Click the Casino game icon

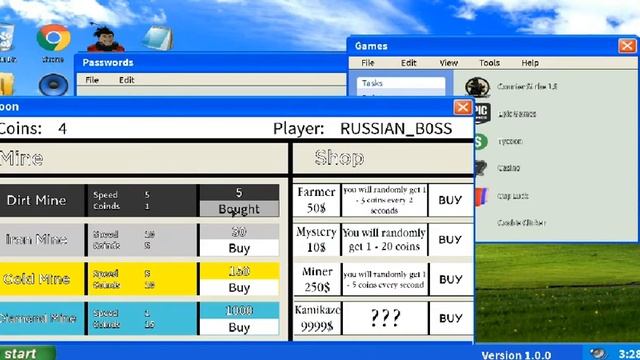pyautogui.click(x=481, y=168)
